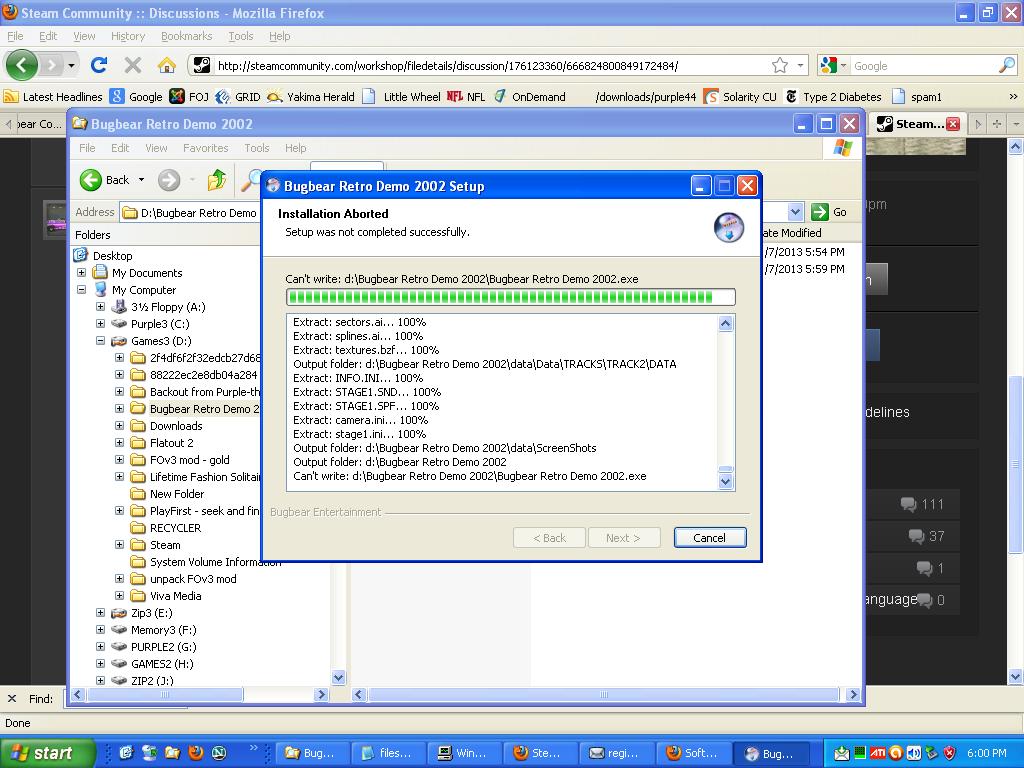This screenshot has height=768, width=1024.
Task: Open the Help menu in the Explorer window
Action: tap(295, 148)
